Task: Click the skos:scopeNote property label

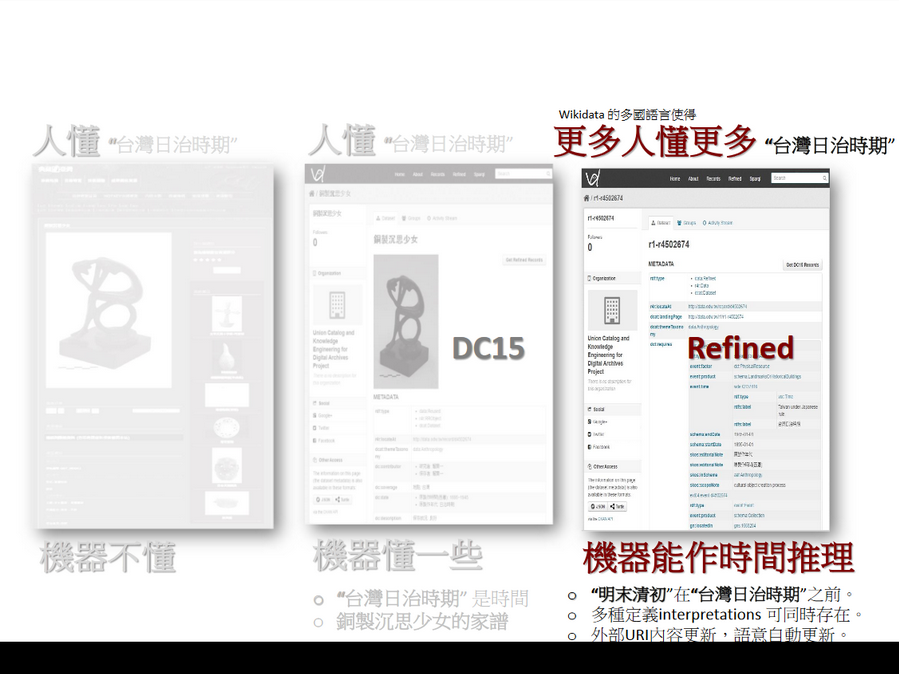Action: click(x=705, y=485)
